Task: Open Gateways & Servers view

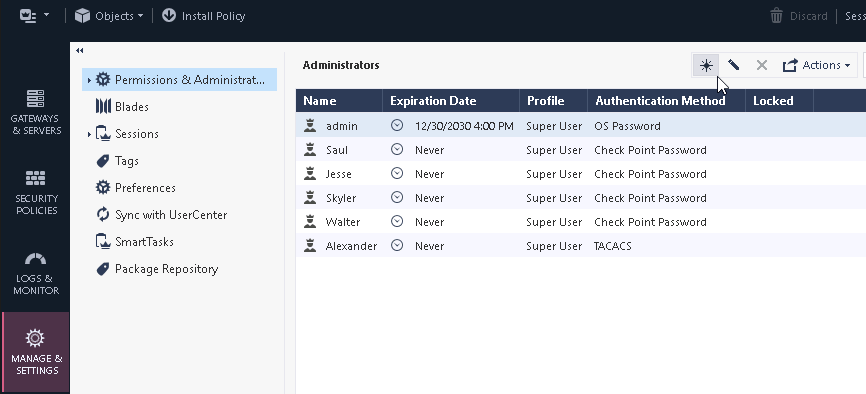Action: click(36, 112)
